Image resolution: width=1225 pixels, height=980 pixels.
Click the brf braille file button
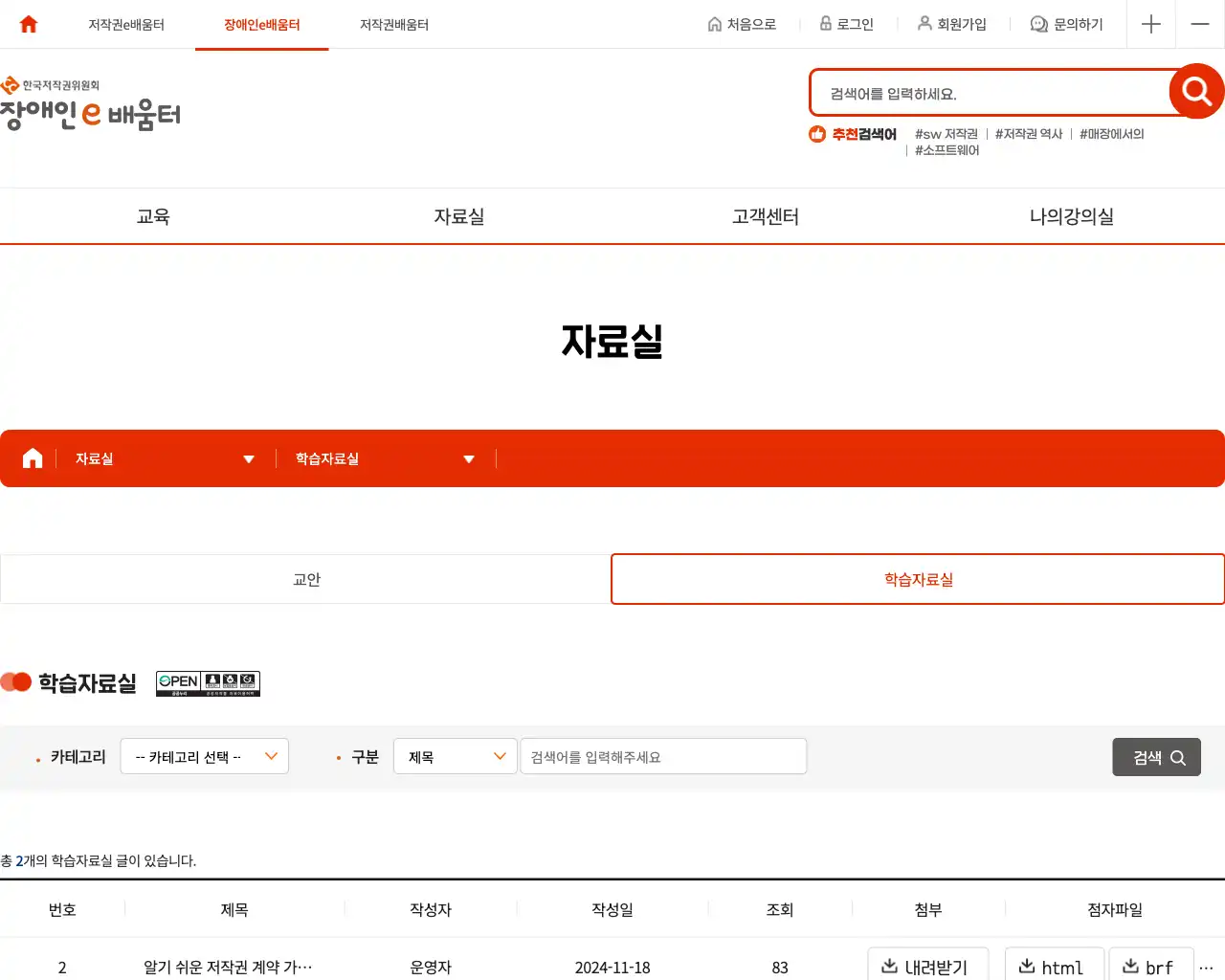coord(1151,967)
